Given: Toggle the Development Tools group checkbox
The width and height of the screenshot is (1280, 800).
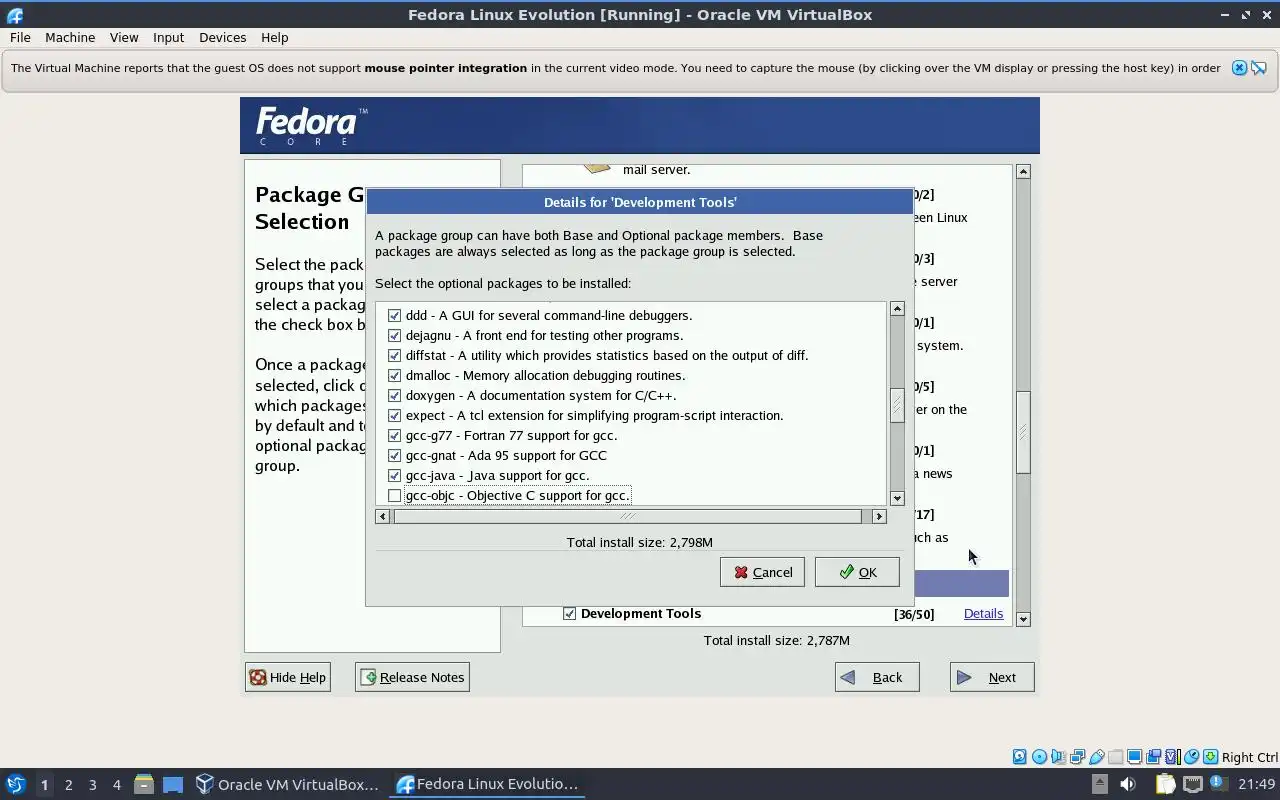Looking at the screenshot, I should (569, 613).
